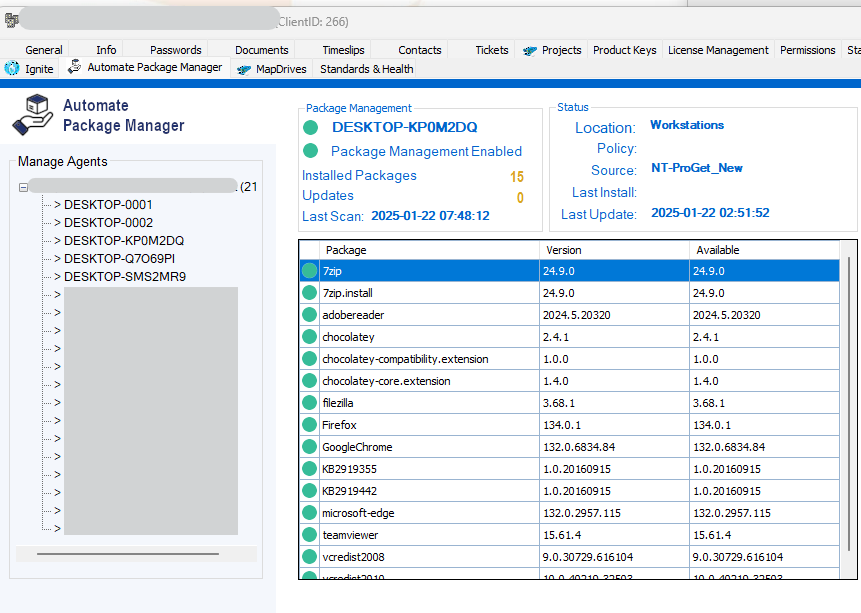
Task: Collapse the Manage Agents root tree node
Action: click(23, 187)
